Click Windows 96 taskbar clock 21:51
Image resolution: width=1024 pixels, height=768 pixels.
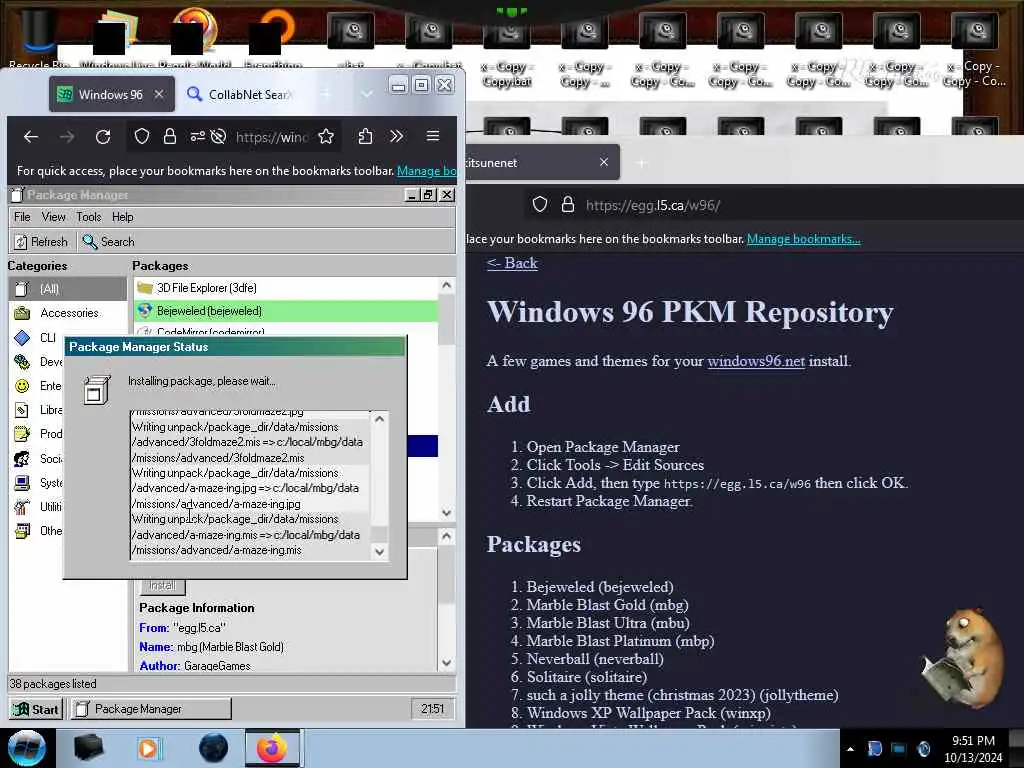pos(432,709)
